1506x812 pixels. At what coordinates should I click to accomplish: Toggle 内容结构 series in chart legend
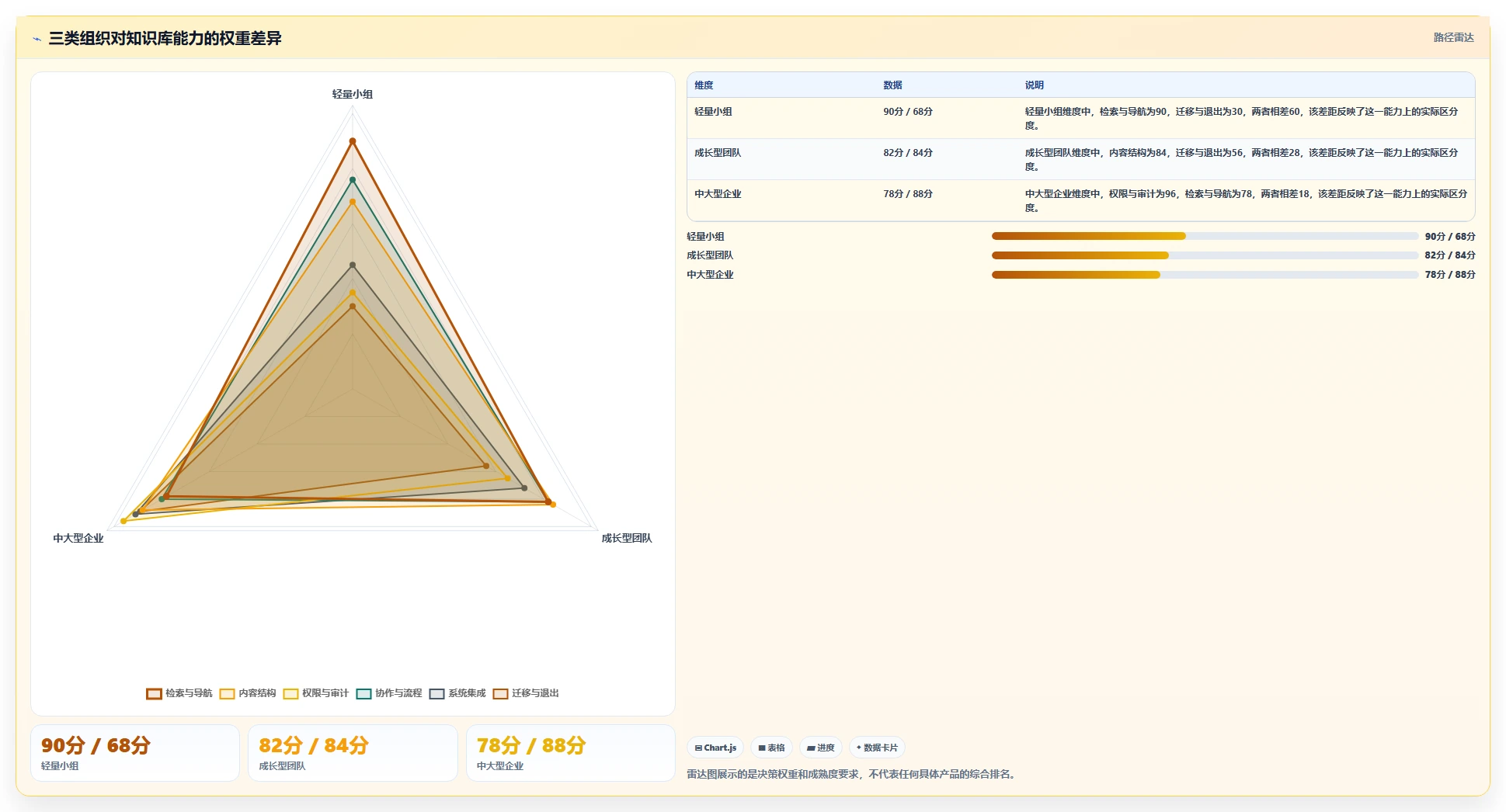248,693
